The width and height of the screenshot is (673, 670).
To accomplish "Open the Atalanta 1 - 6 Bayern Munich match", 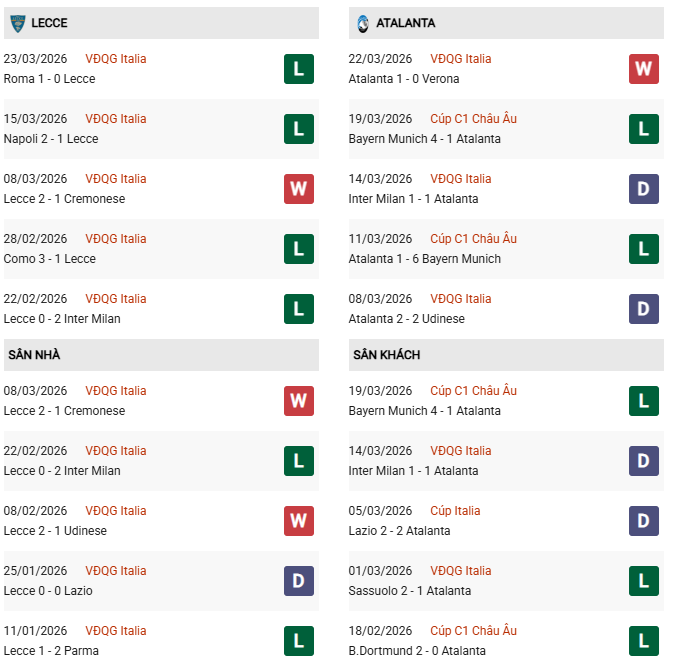I will click(425, 259).
